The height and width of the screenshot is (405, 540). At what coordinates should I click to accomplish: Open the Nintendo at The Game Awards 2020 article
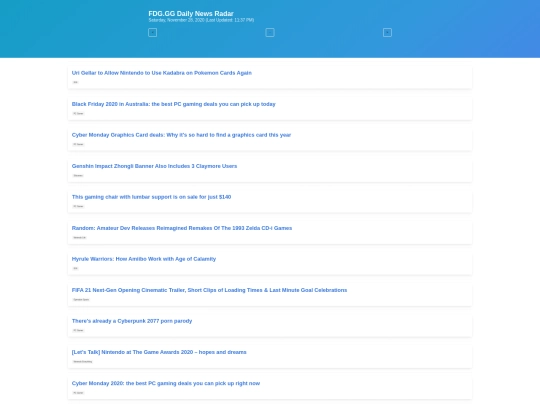159,352
